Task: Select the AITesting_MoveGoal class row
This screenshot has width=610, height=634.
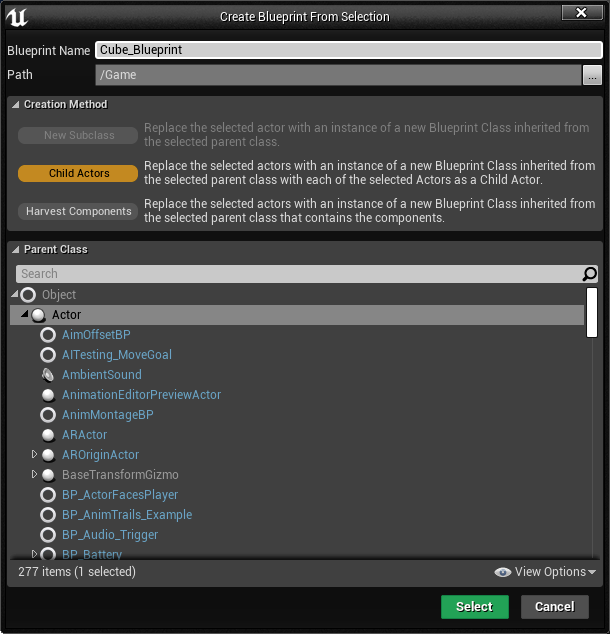Action: [297, 355]
